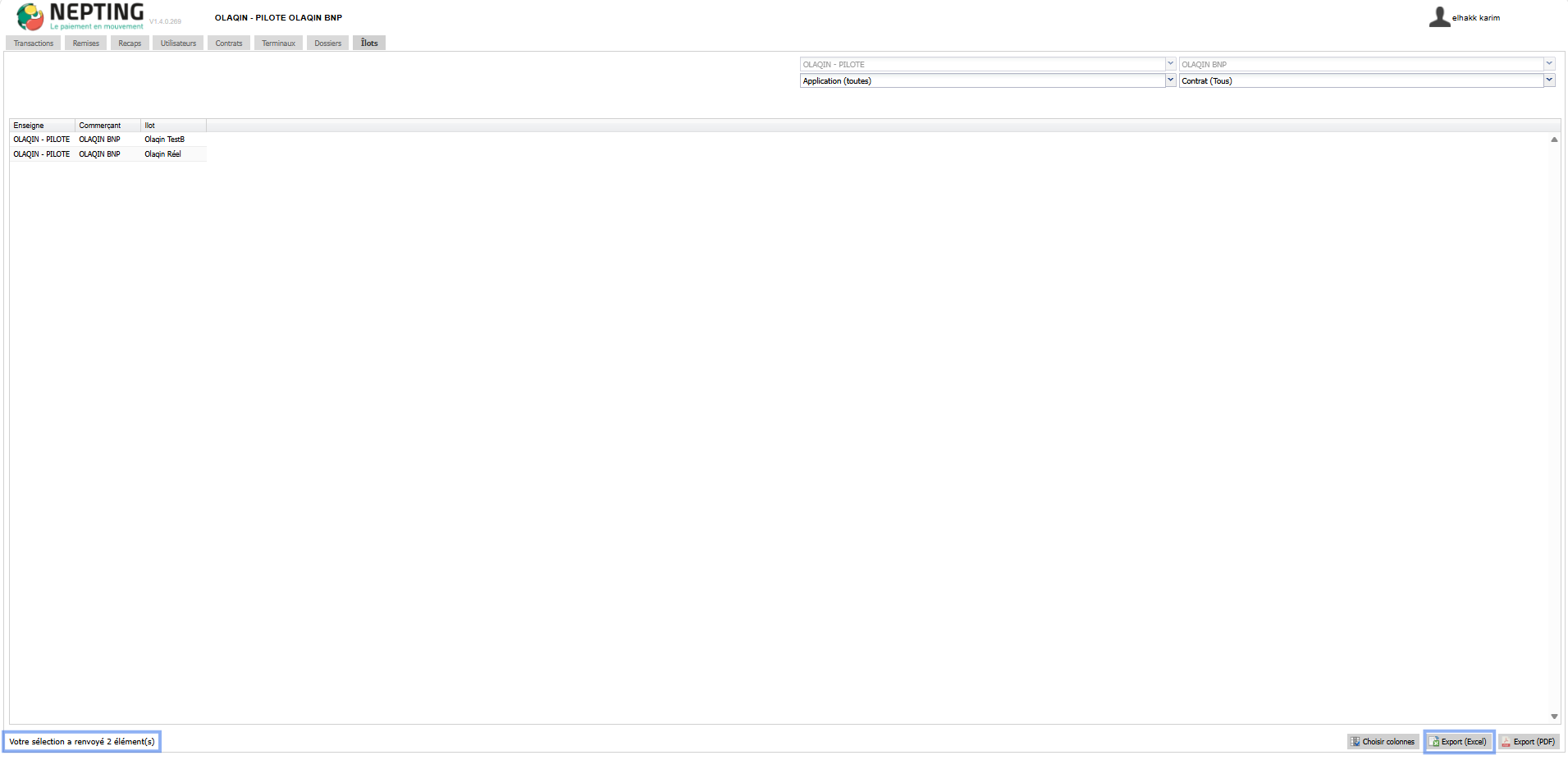The image size is (1568, 760).
Task: Click the elhakk karim username
Action: click(x=1476, y=18)
